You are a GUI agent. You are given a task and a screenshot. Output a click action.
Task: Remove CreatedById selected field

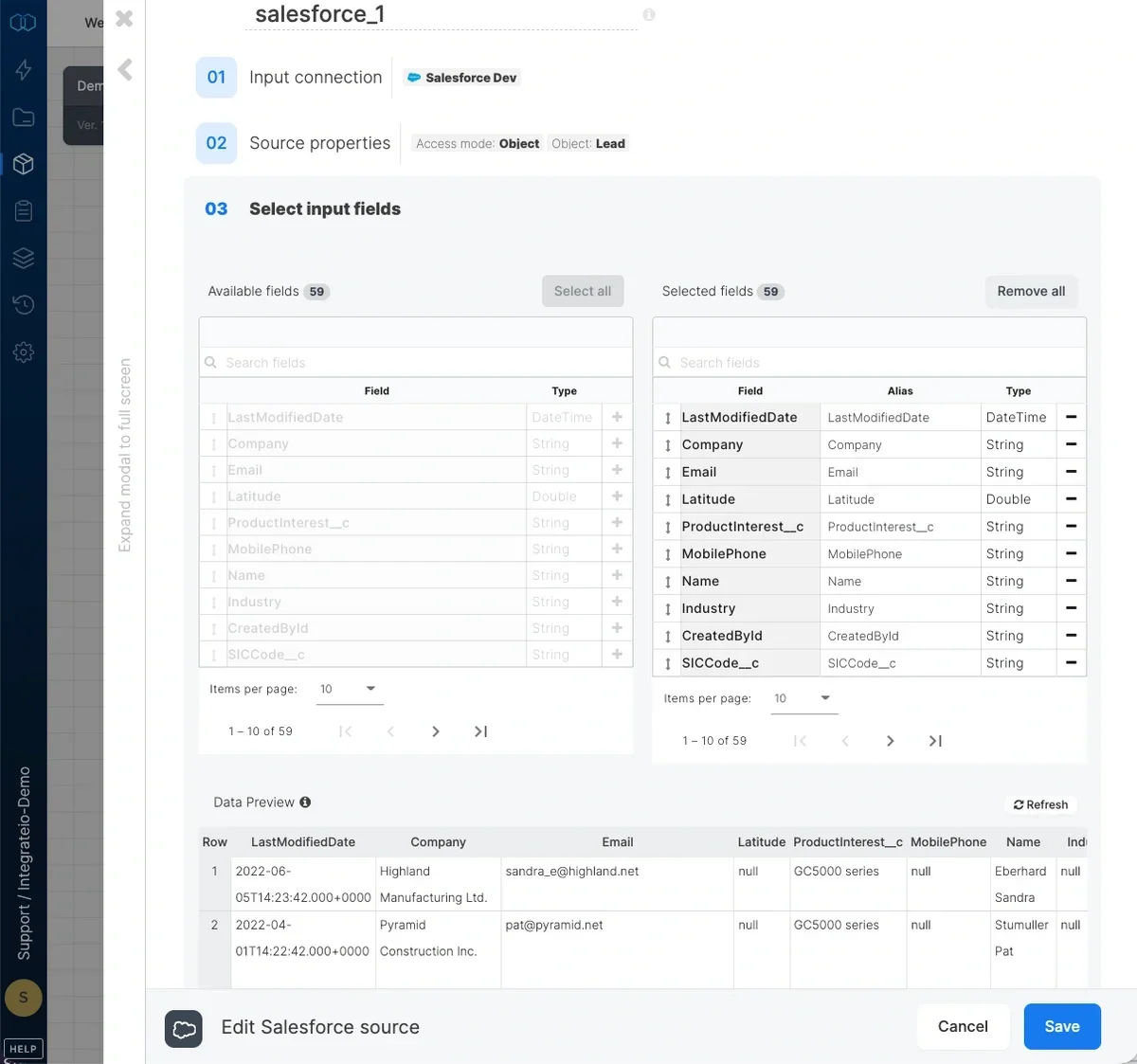click(x=1071, y=636)
